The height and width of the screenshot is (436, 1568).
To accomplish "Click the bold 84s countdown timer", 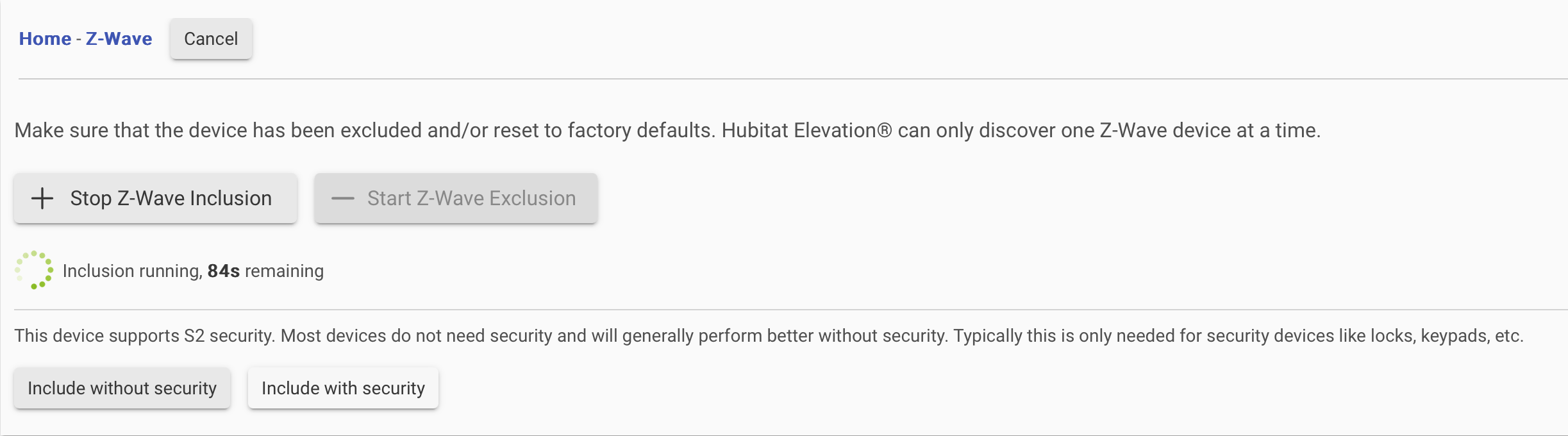I will pos(223,271).
